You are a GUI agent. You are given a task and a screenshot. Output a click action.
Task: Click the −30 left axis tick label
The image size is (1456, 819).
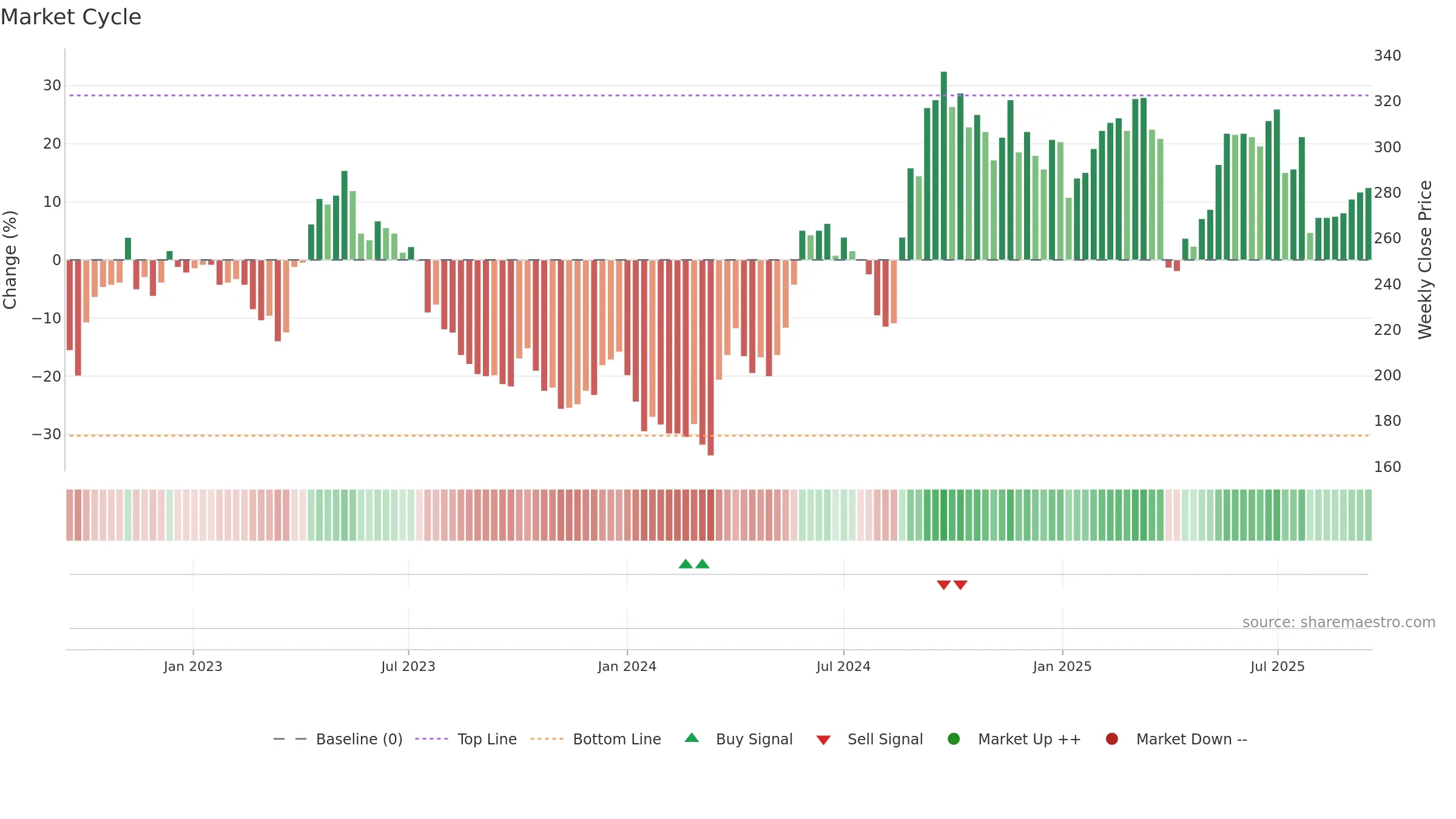pos(46,434)
